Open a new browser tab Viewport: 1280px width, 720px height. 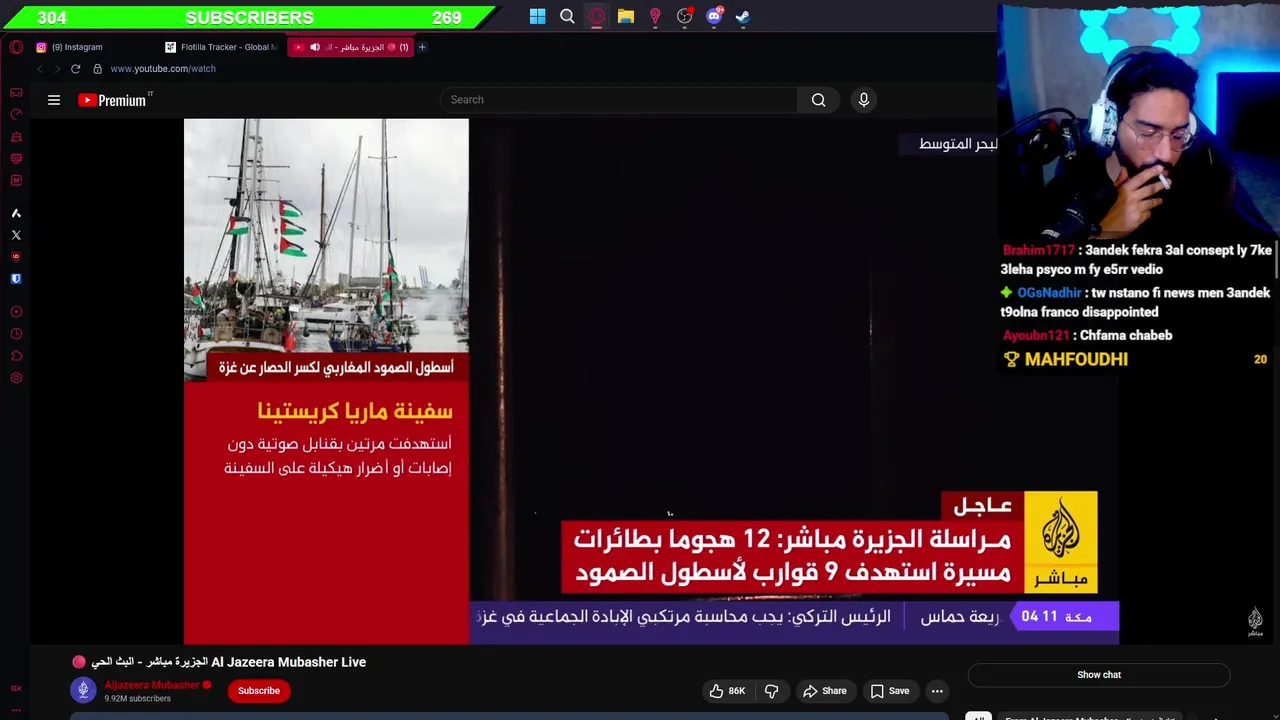click(x=422, y=47)
